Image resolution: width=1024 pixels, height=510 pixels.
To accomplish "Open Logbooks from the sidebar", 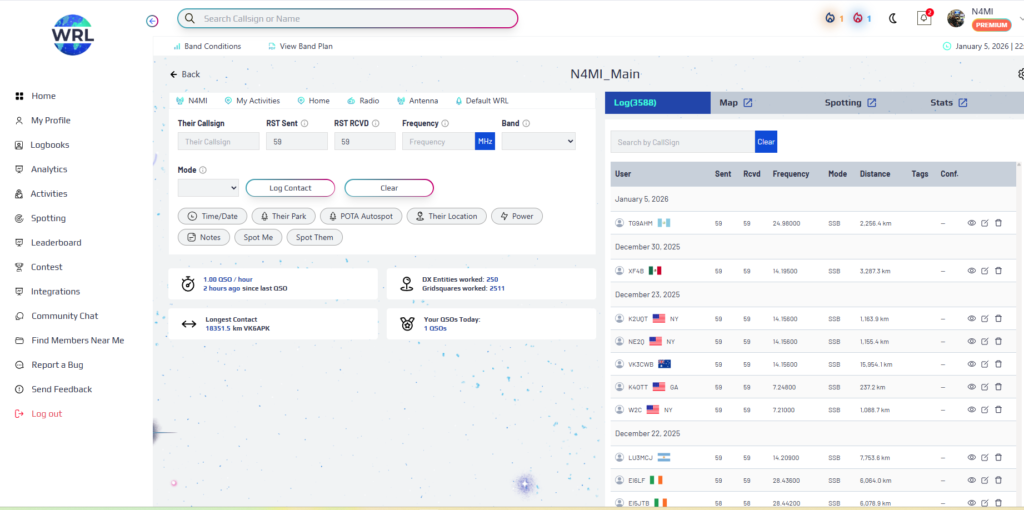I will [x=49, y=145].
